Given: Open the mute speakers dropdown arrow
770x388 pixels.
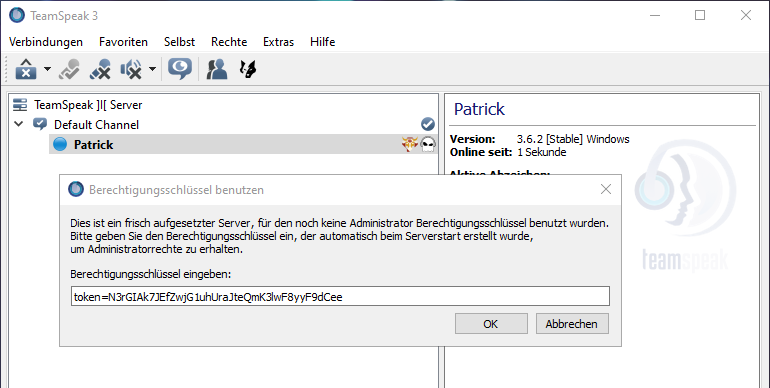Looking at the screenshot, I should tap(152, 69).
